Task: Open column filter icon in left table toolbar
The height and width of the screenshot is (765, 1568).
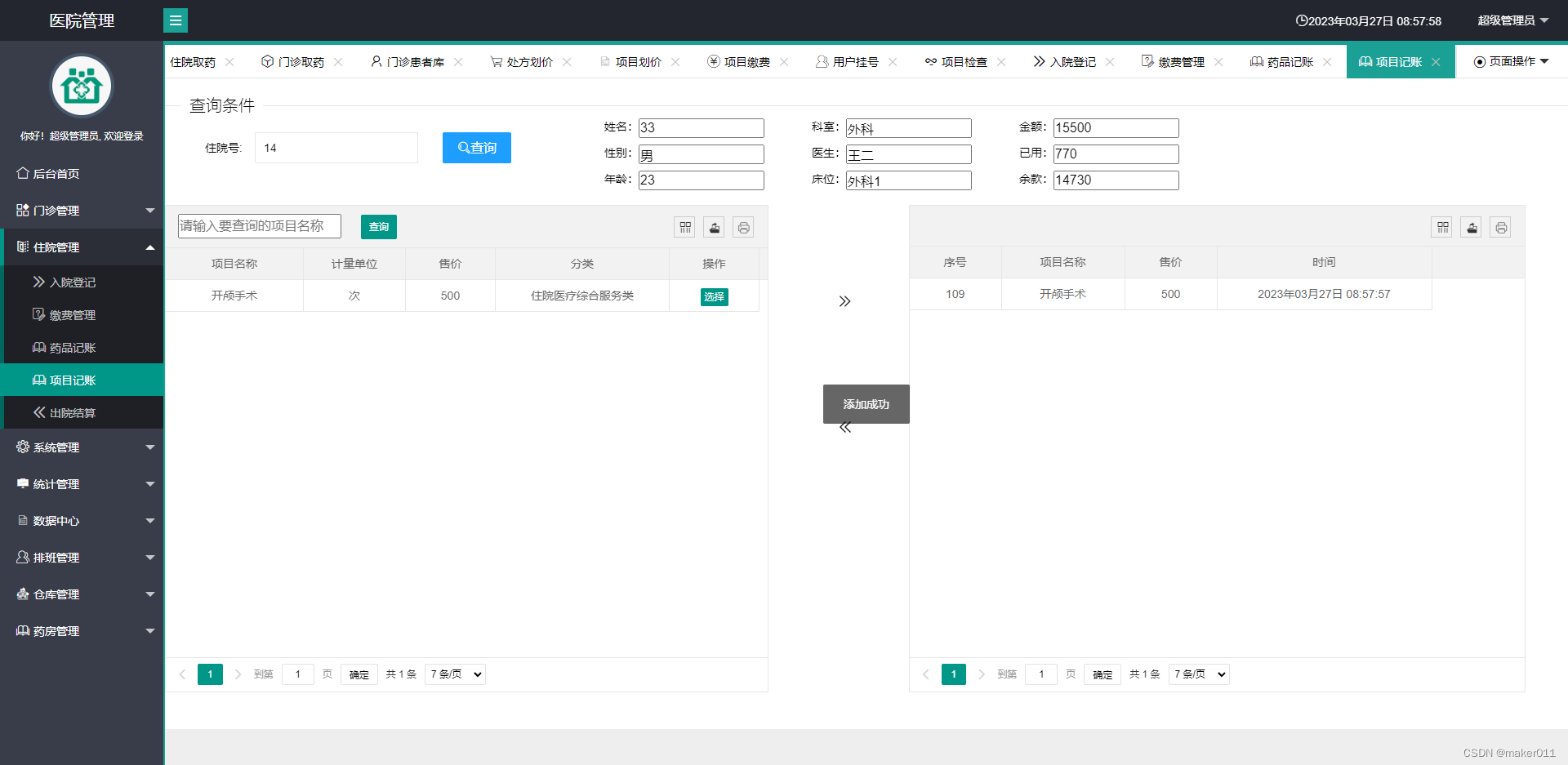Action: click(x=685, y=228)
